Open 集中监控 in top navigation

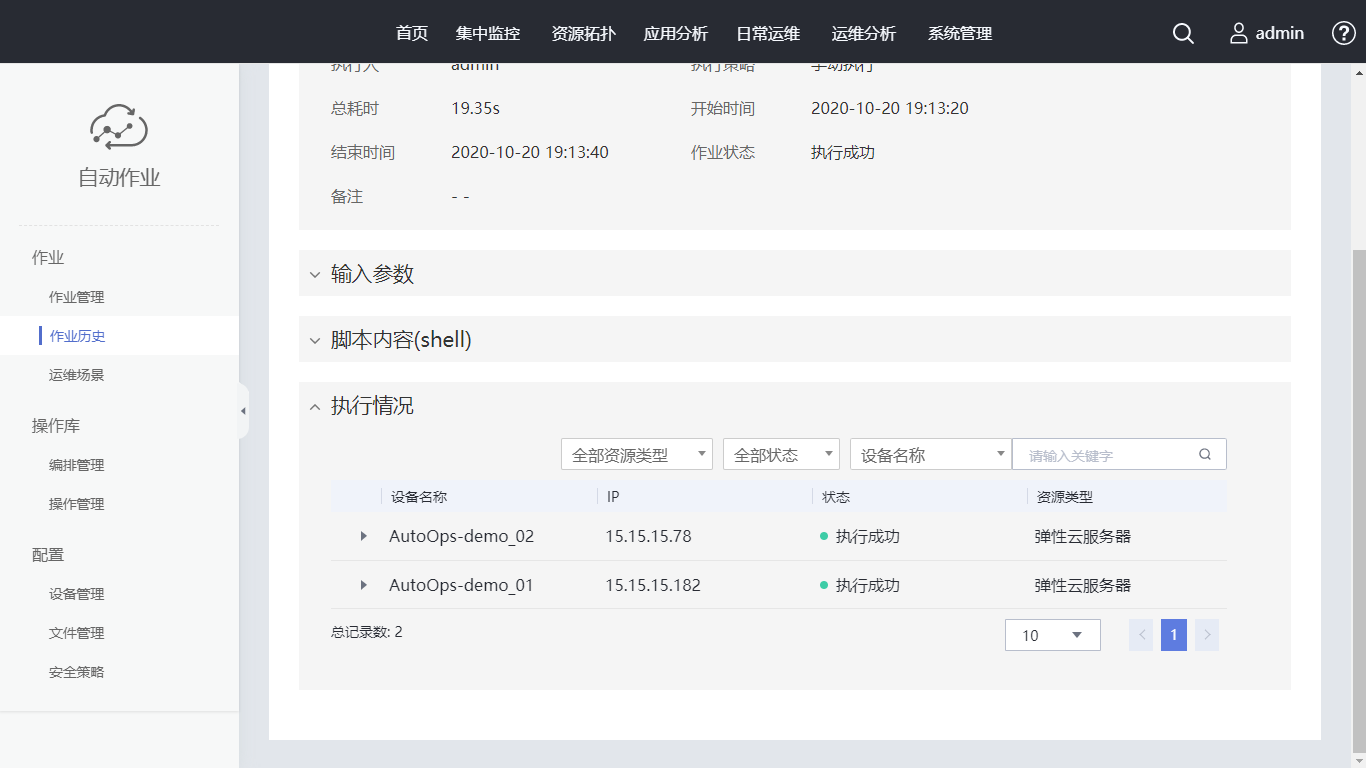coord(488,33)
